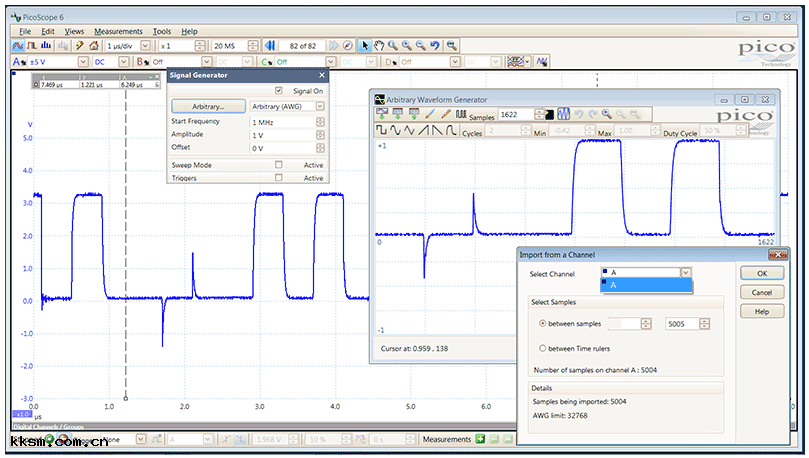This screenshot has height=458, width=809.
Task: Open the timebase 1 µs/div dropdown
Action: point(146,46)
